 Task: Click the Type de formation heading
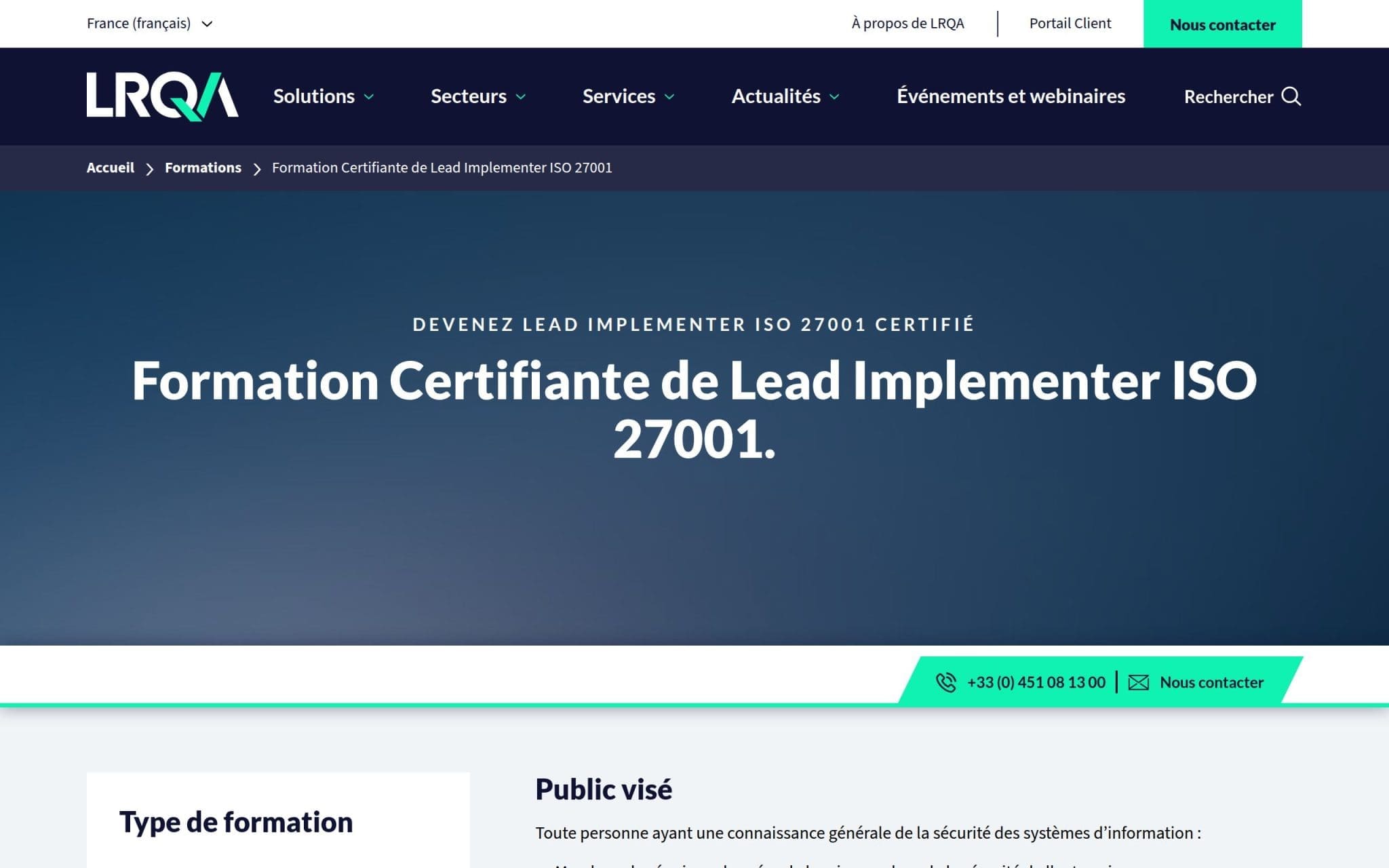pyautogui.click(x=236, y=823)
